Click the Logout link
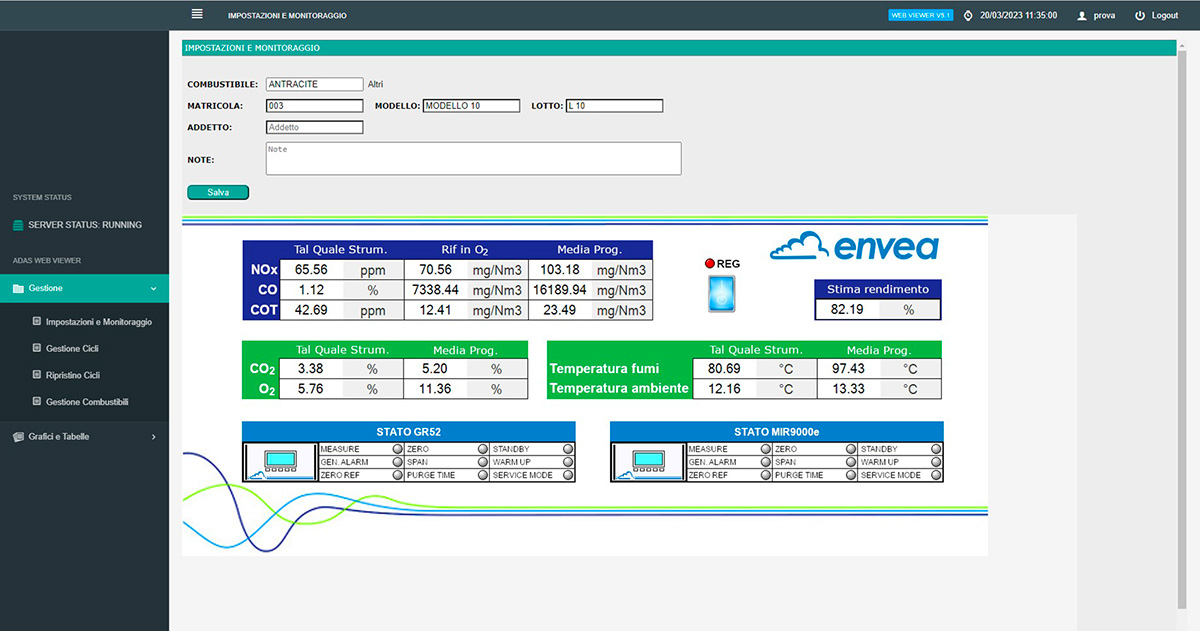The width and height of the screenshot is (1200, 631). (1165, 16)
